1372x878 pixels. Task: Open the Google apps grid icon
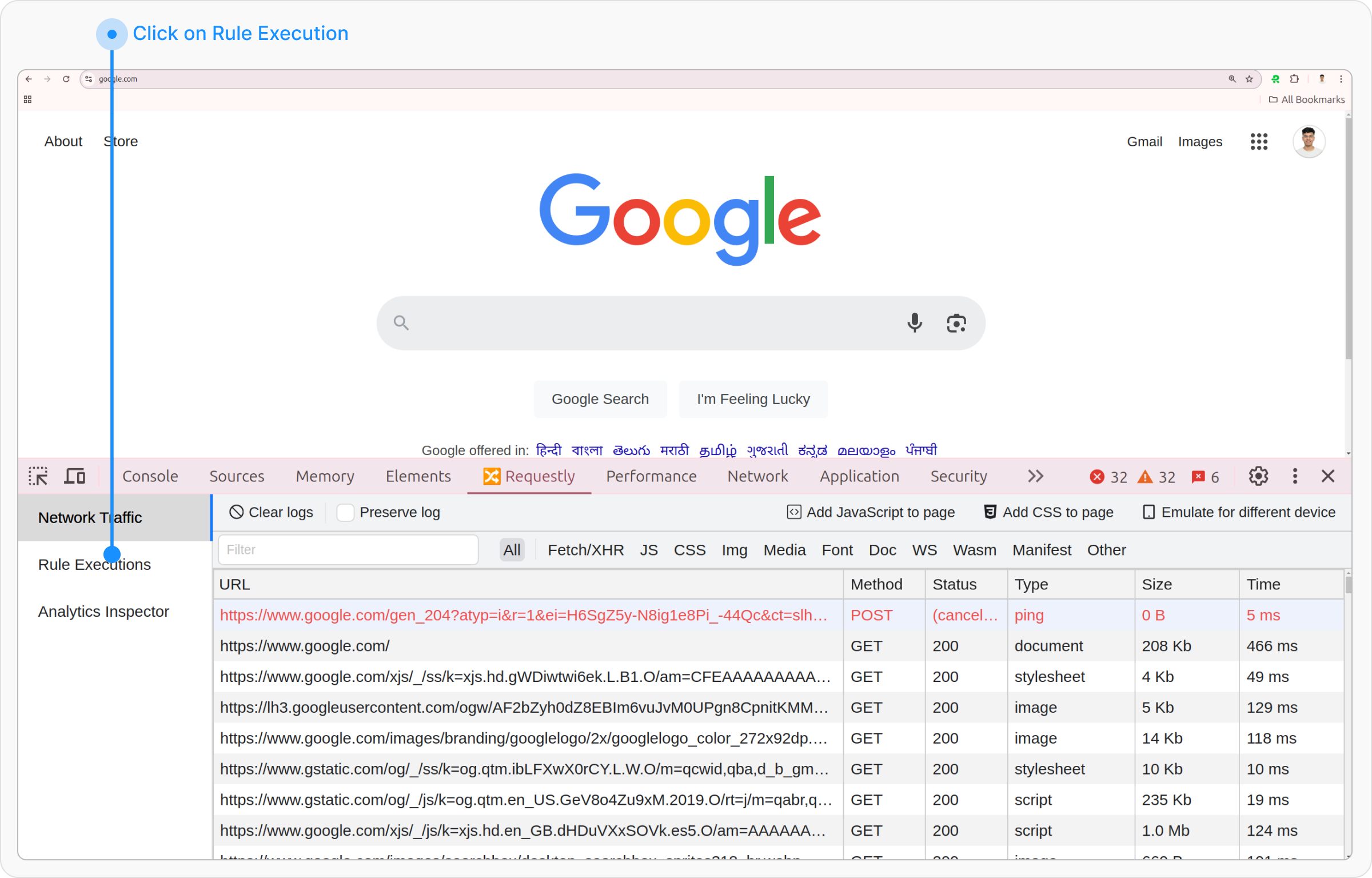tap(1259, 141)
